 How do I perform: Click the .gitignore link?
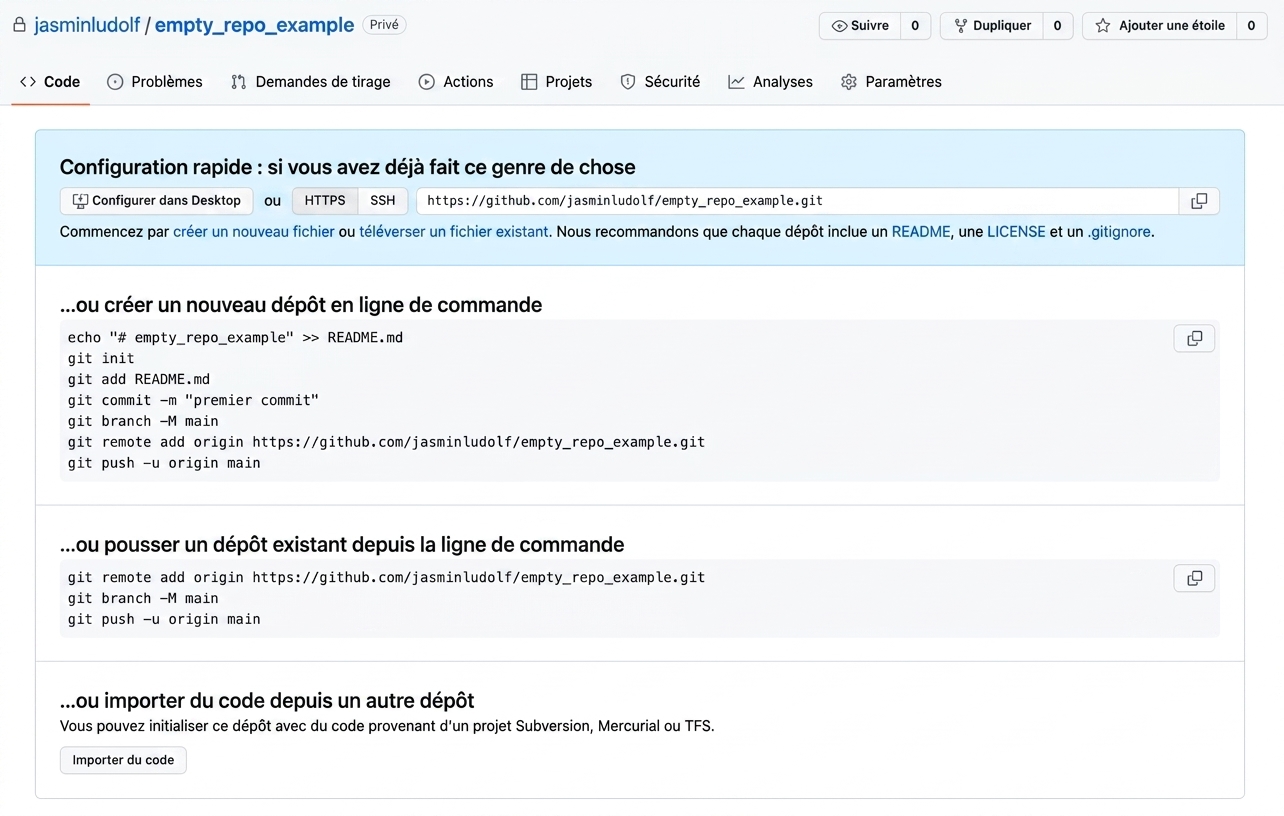pyautogui.click(x=1119, y=232)
